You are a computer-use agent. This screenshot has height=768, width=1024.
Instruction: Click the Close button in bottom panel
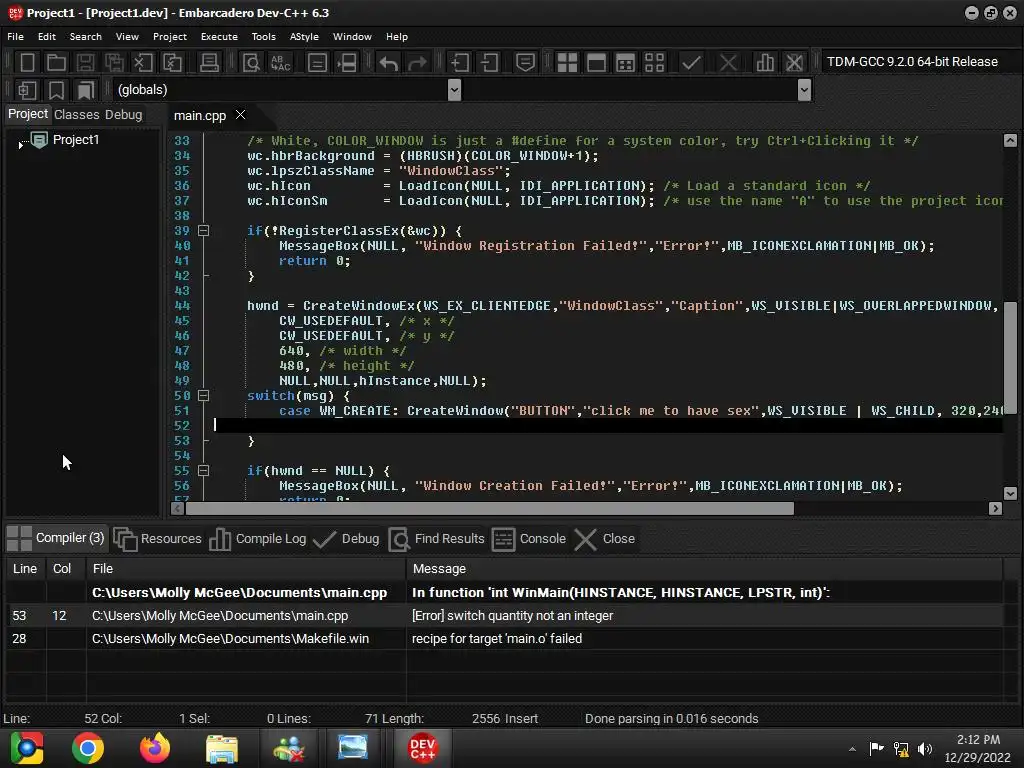tap(605, 539)
